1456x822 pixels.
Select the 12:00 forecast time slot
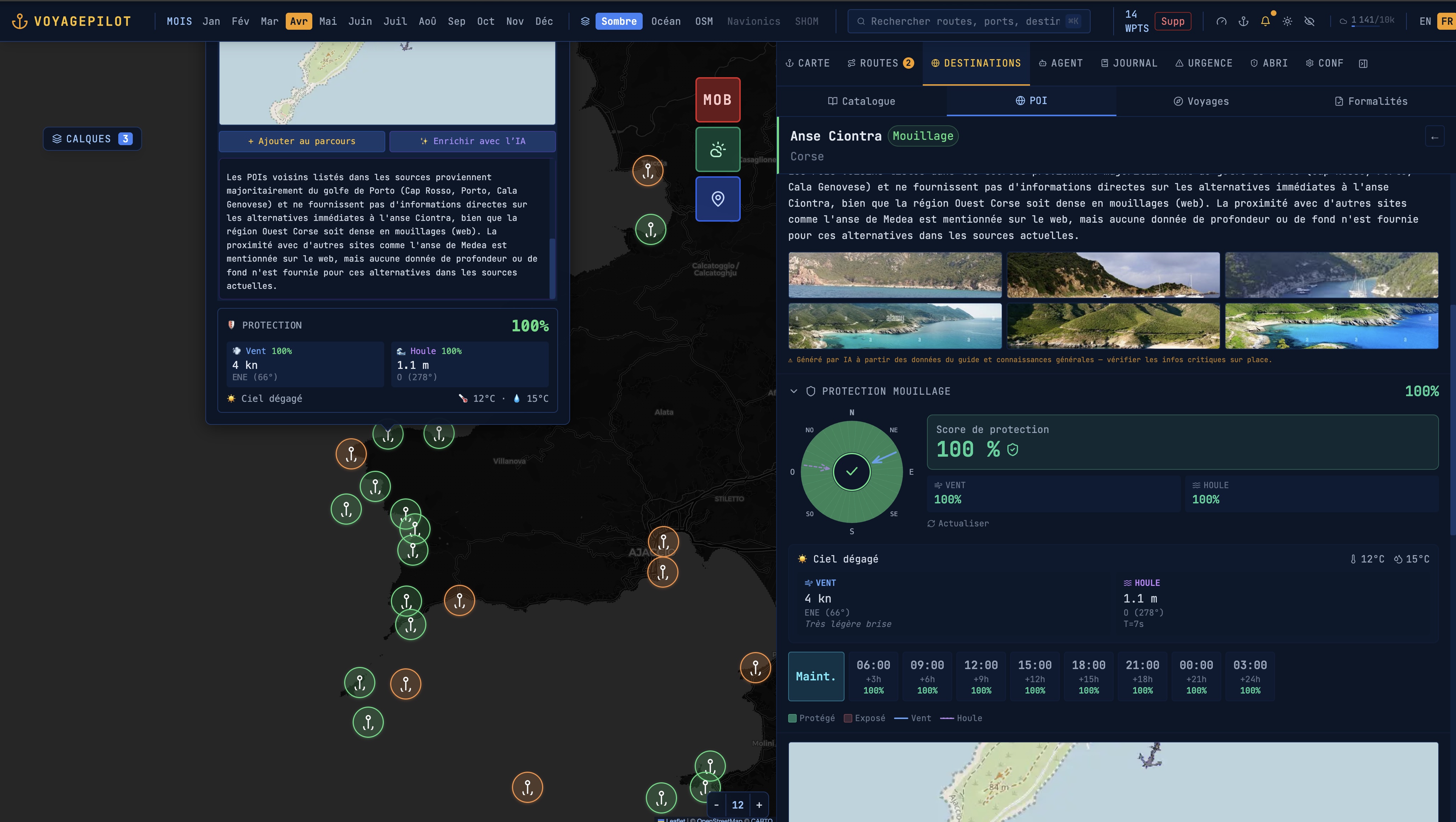[981, 676]
